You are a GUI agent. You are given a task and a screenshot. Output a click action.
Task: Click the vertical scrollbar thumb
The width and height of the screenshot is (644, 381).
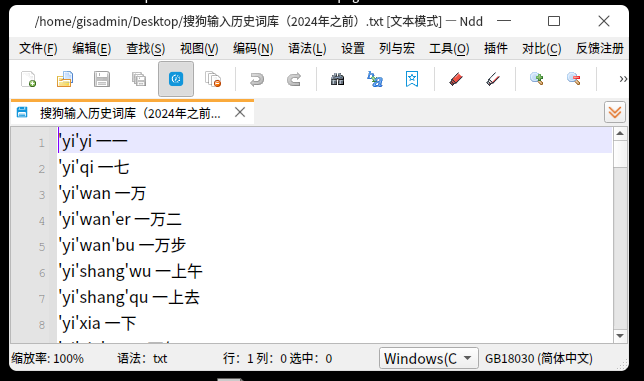pyautogui.click(x=620, y=154)
